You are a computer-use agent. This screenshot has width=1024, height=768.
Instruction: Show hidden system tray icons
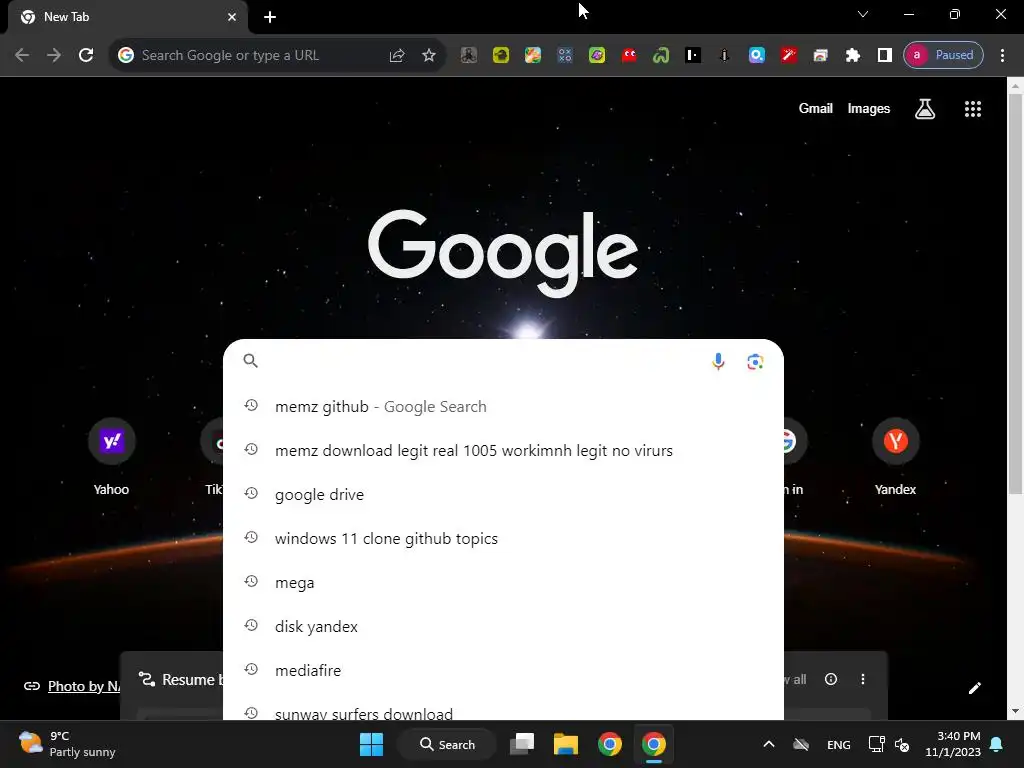click(x=769, y=744)
